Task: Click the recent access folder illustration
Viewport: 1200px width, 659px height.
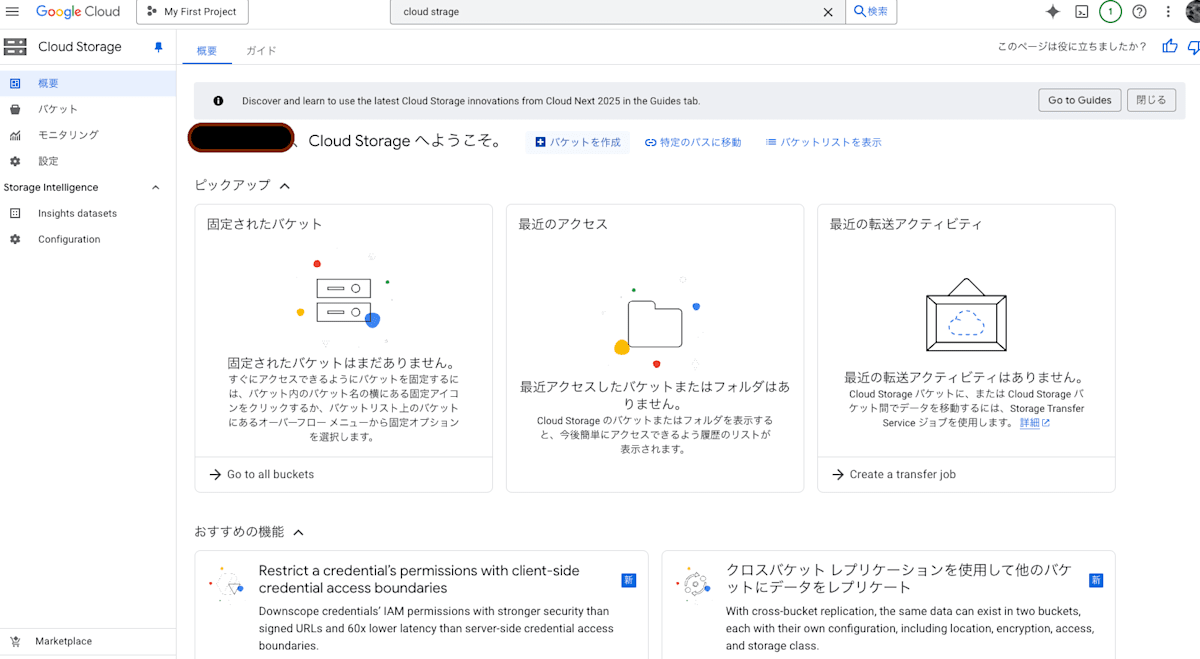Action: point(655,323)
